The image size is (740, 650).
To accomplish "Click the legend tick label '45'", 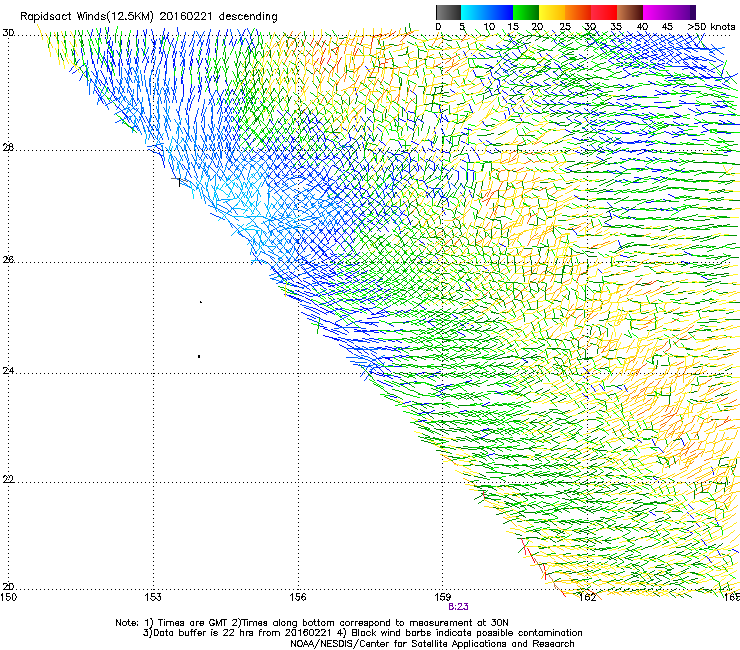I will tap(667, 27).
